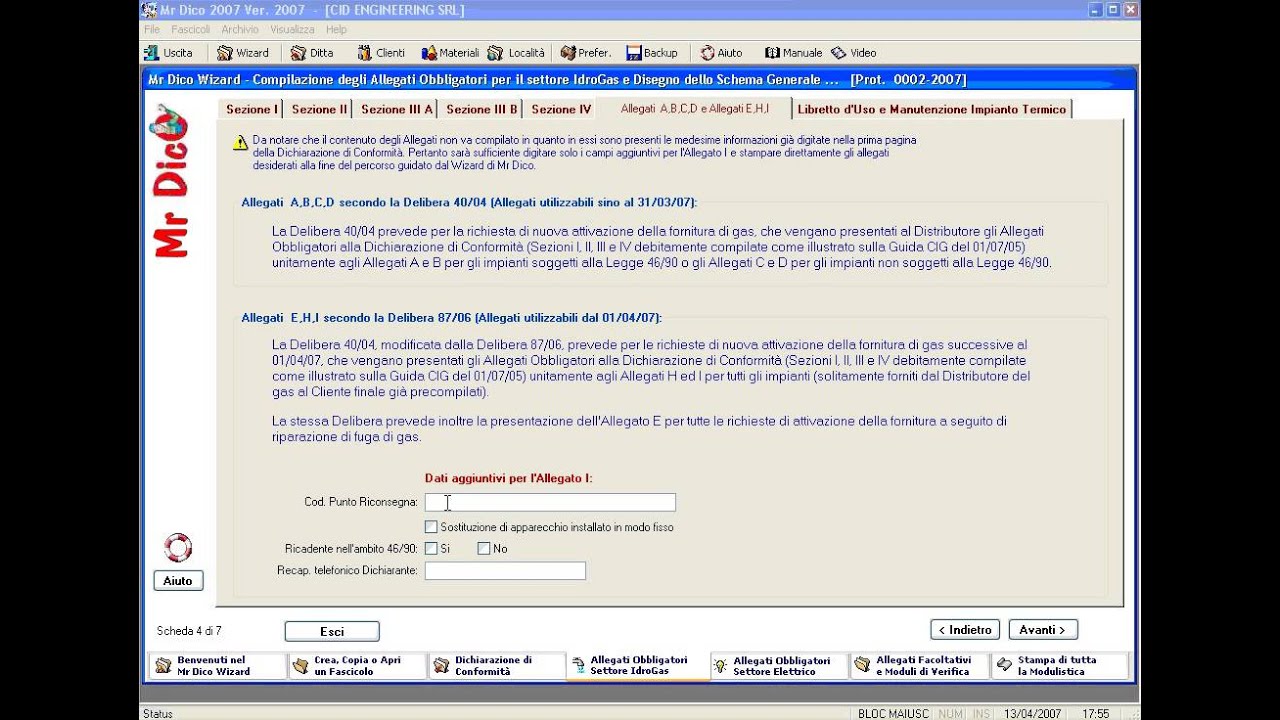This screenshot has height=720, width=1280.
Task: Open the Ditta toolbar icon
Action: pyautogui.click(x=298, y=53)
